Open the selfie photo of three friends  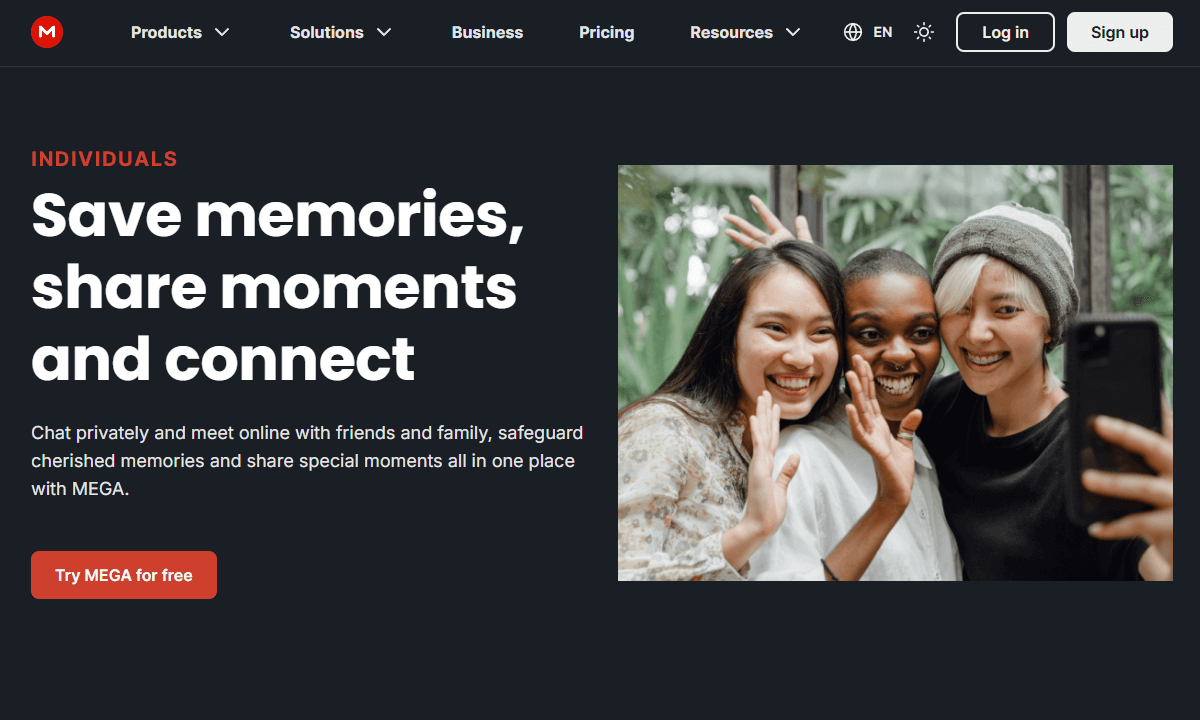(x=895, y=373)
